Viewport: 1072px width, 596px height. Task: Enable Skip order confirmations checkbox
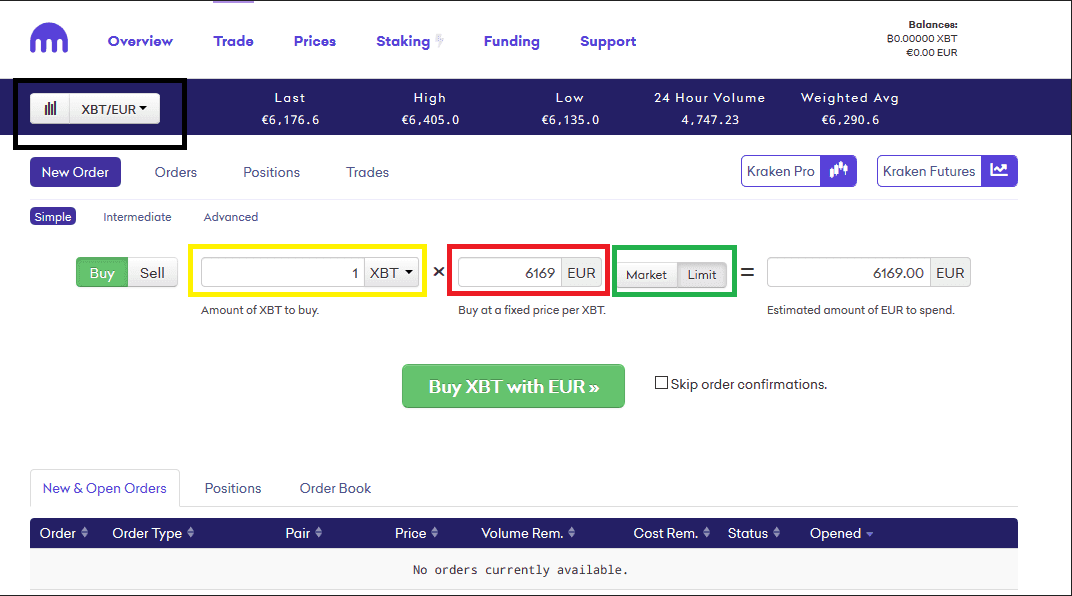[661, 383]
